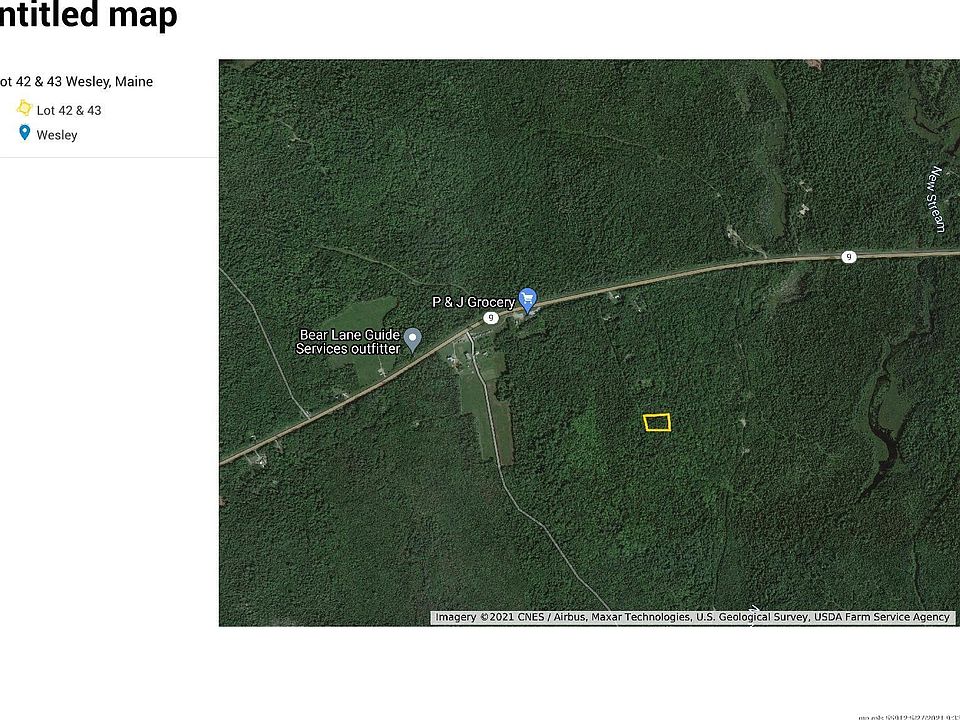The width and height of the screenshot is (960, 720).
Task: Click the timestamp text in bottom corner
Action: [909, 717]
